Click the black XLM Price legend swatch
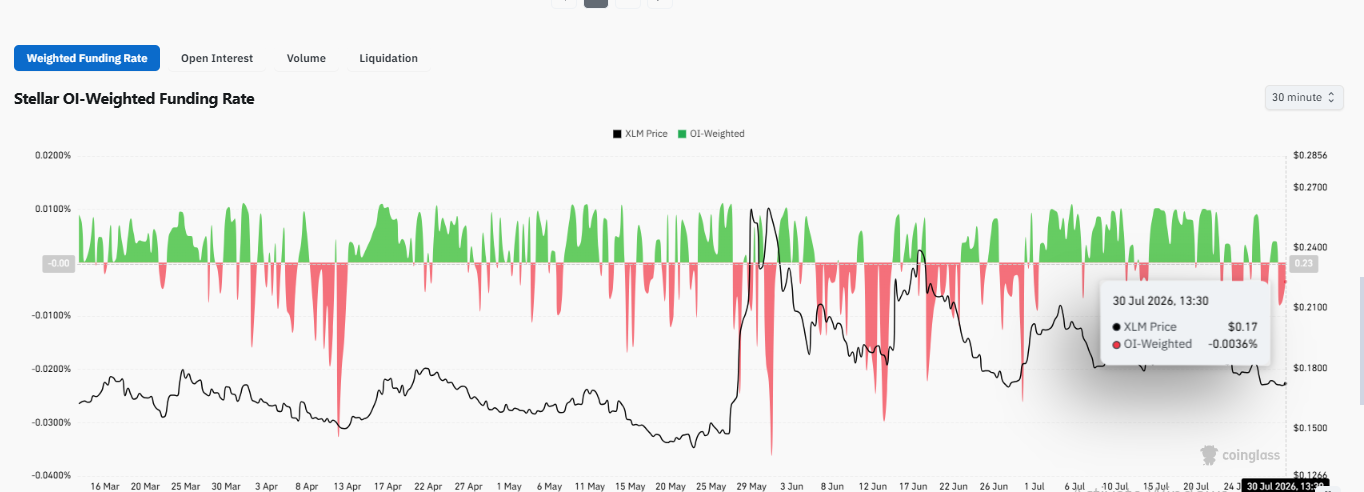The image size is (1364, 492). 617,134
